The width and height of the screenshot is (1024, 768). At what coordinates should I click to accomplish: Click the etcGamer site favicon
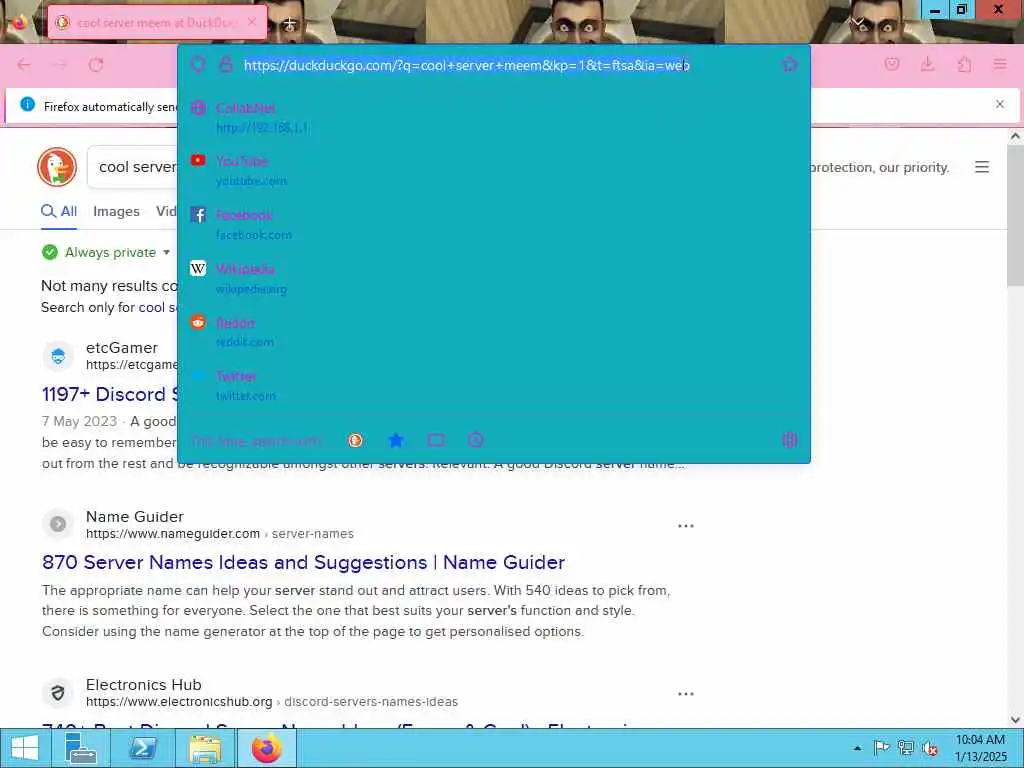[58, 356]
